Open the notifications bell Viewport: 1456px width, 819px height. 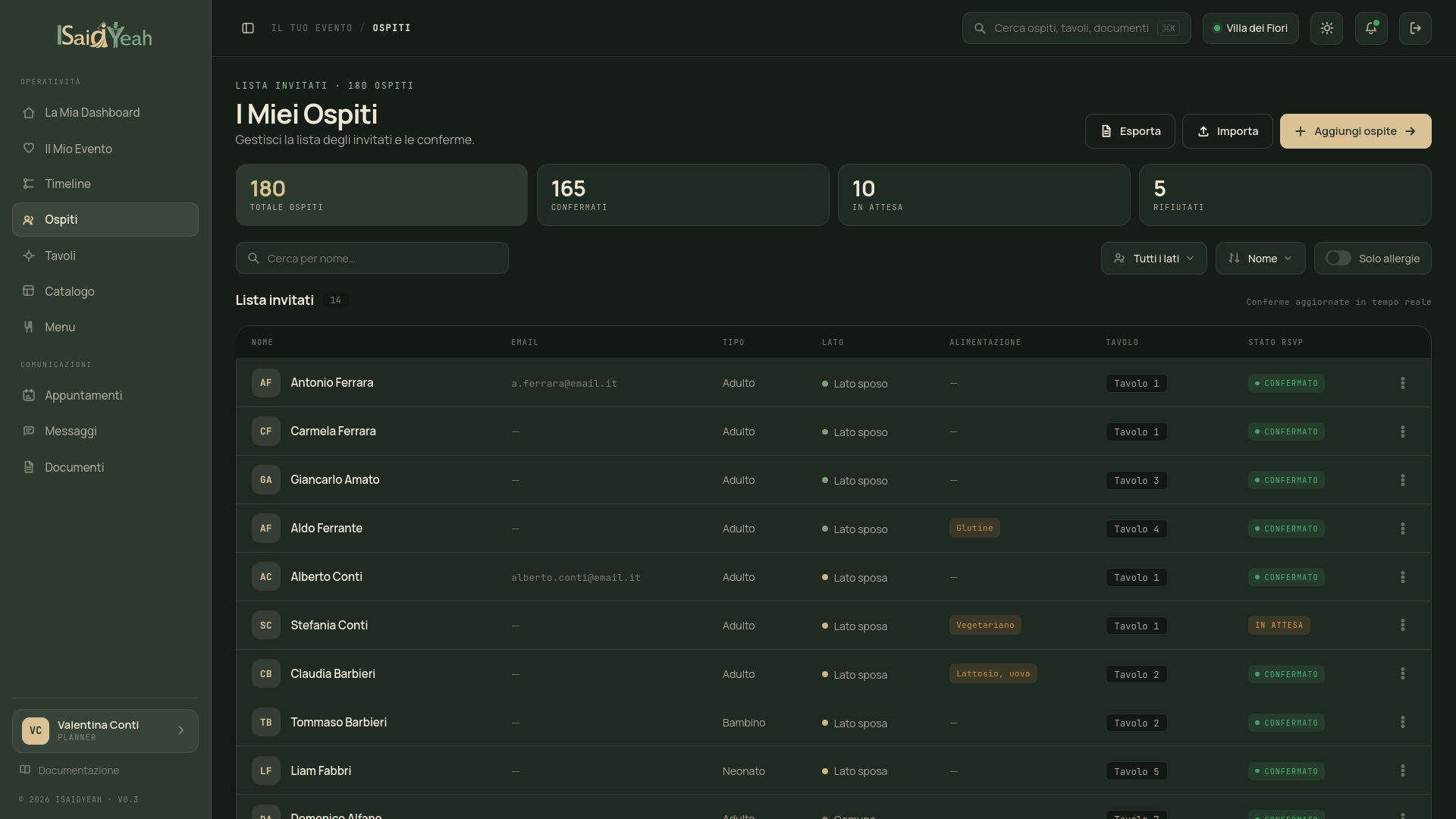pyautogui.click(x=1371, y=28)
